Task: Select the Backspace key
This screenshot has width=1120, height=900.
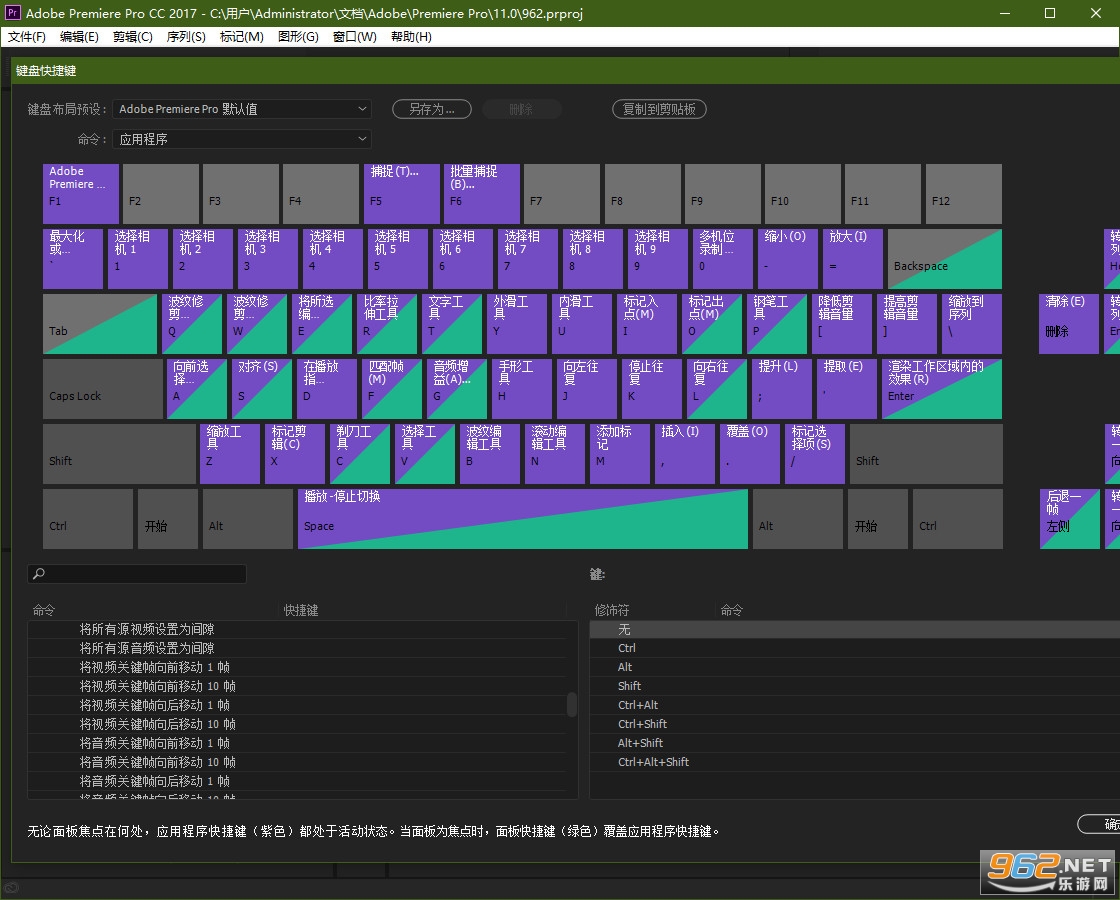Action: click(944, 259)
